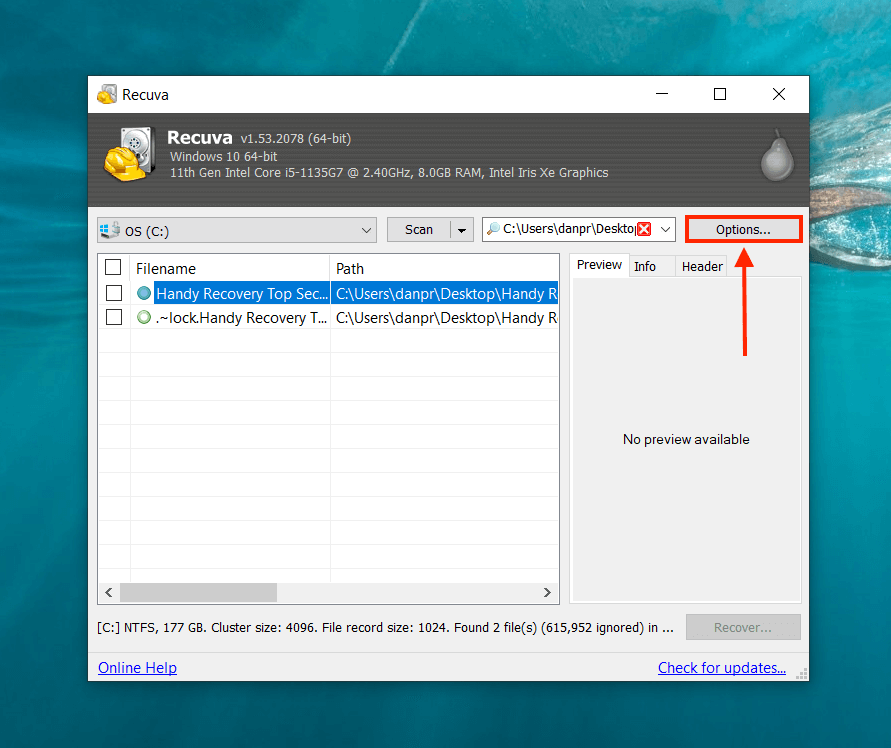Click the Recover... button
This screenshot has height=748, width=891.
coord(743,628)
